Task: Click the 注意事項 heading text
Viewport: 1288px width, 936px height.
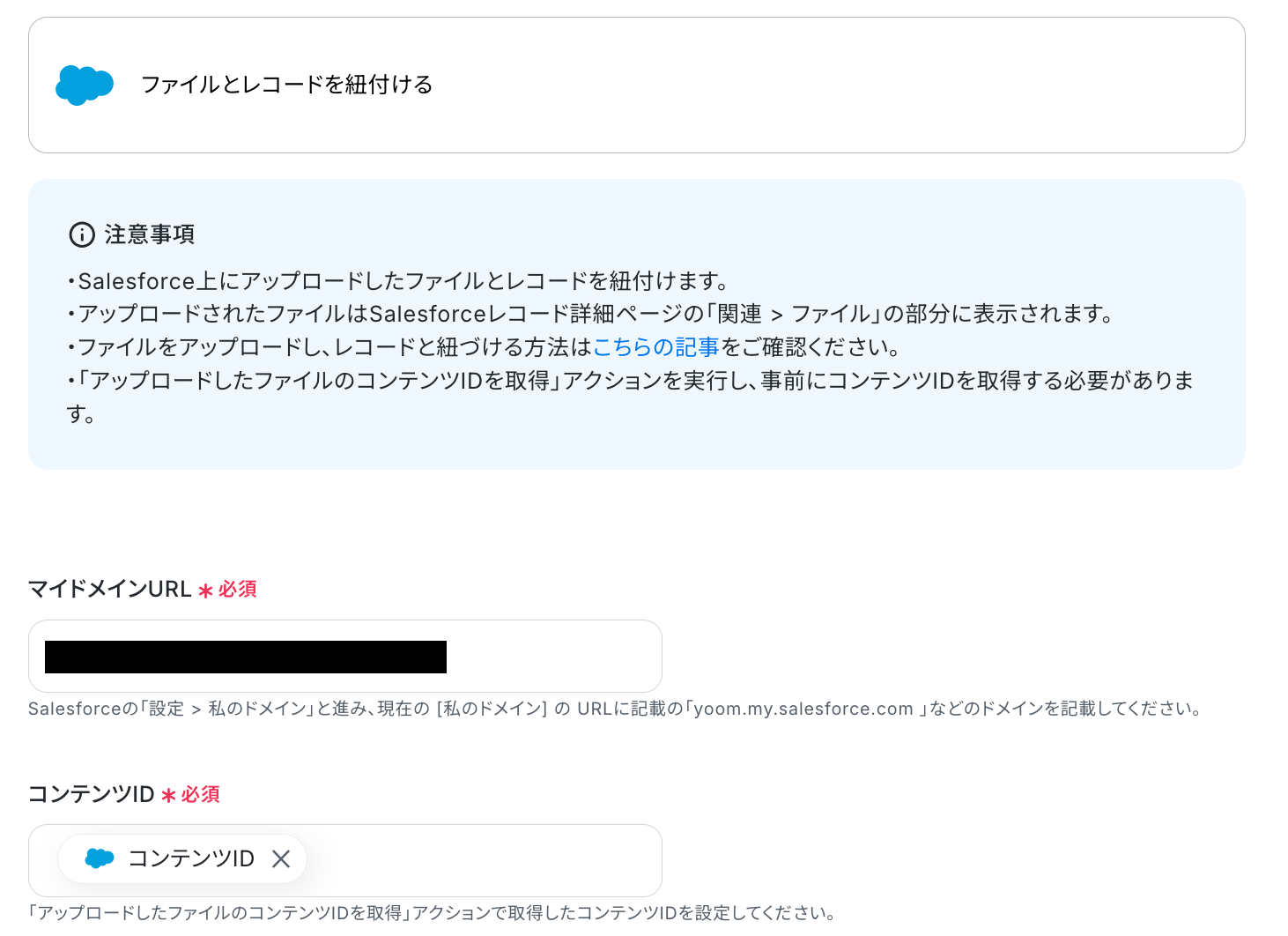Action: 150,234
